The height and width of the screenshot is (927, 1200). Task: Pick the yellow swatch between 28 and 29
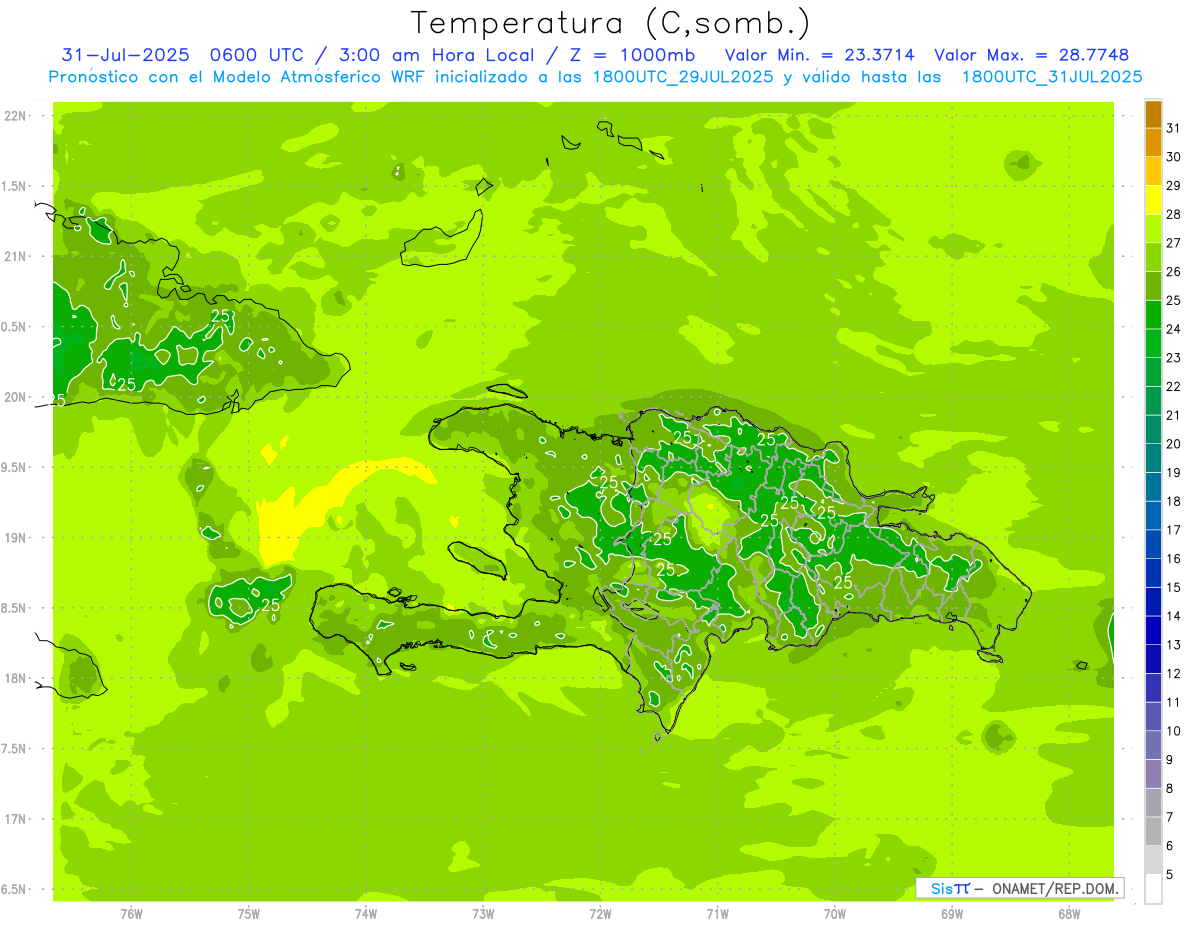1153,200
